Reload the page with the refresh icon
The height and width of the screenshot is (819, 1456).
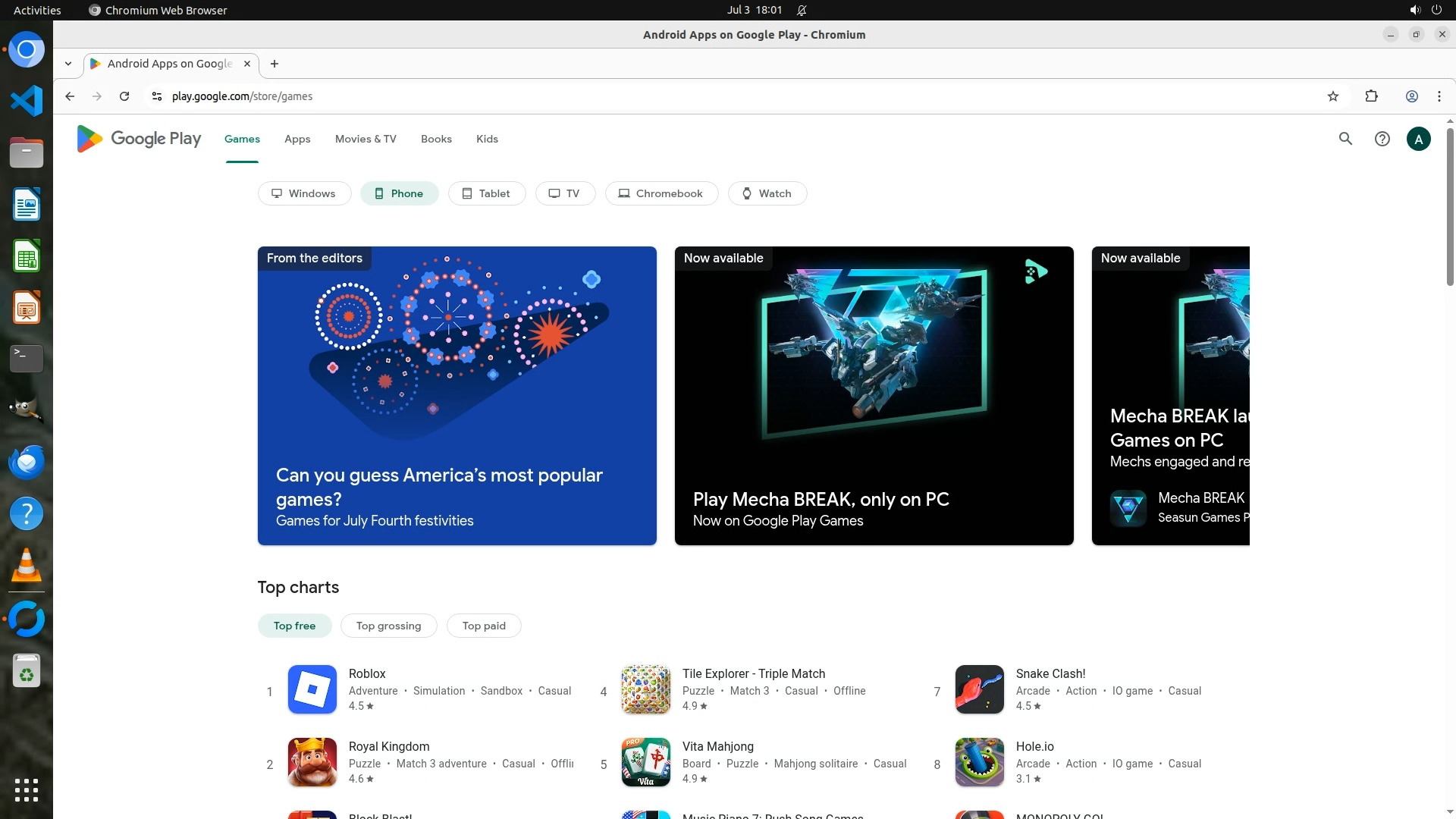pyautogui.click(x=124, y=96)
